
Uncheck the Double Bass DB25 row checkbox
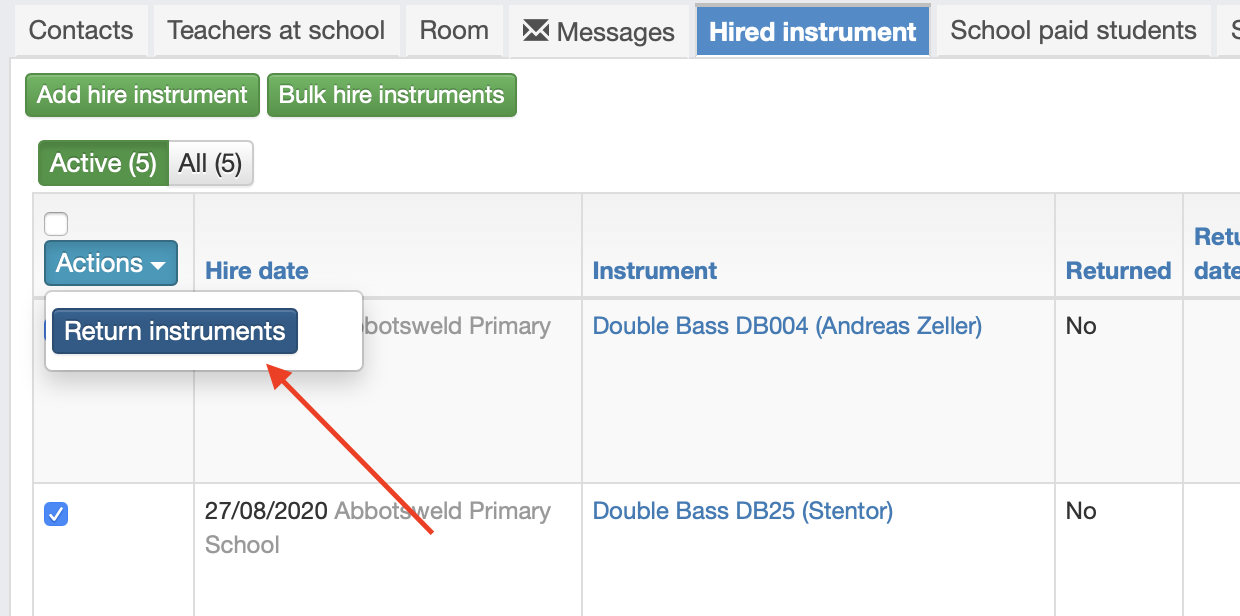pos(56,515)
